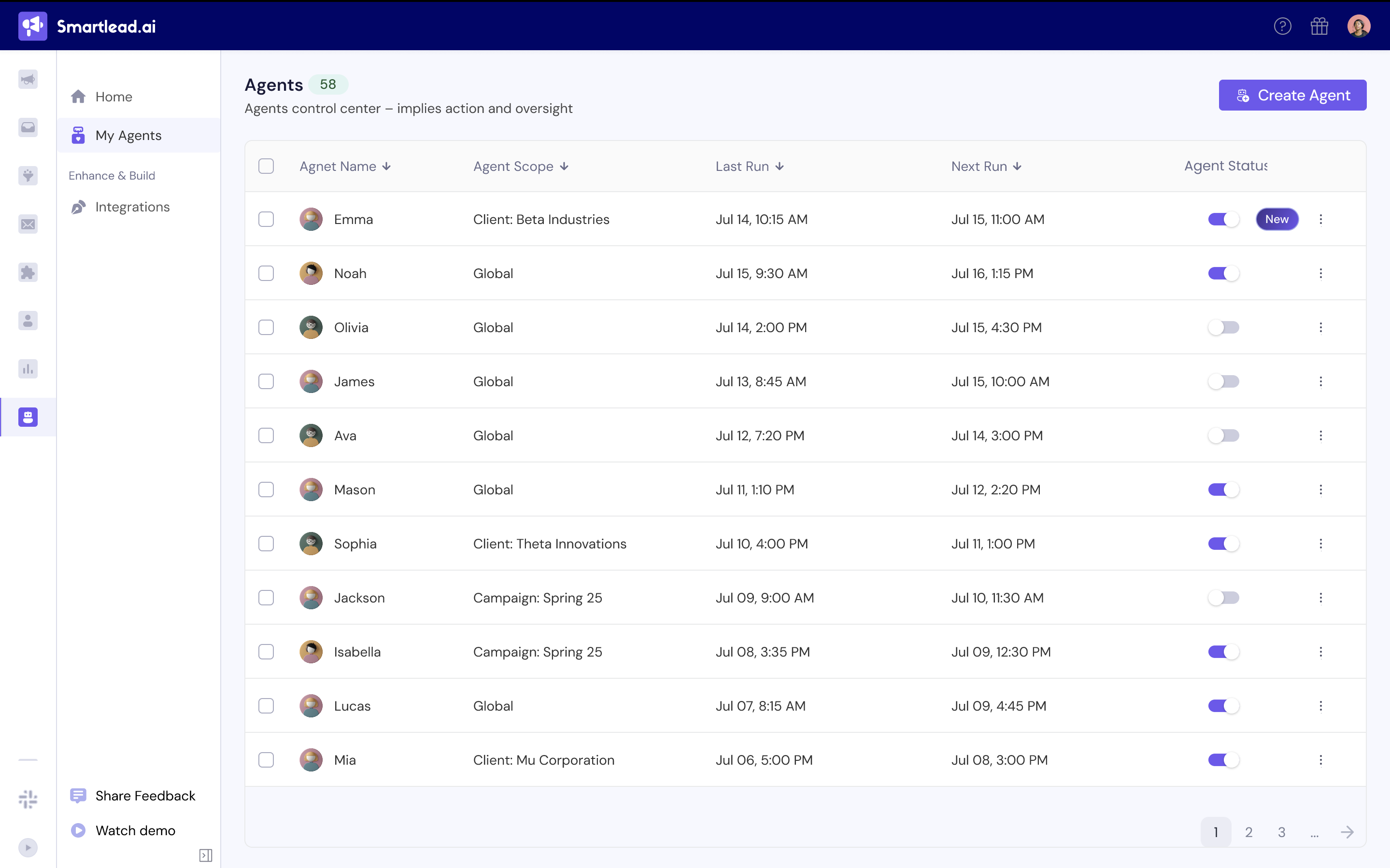This screenshot has width=1390, height=868.
Task: Click the 58 agents count badge
Action: [x=328, y=84]
